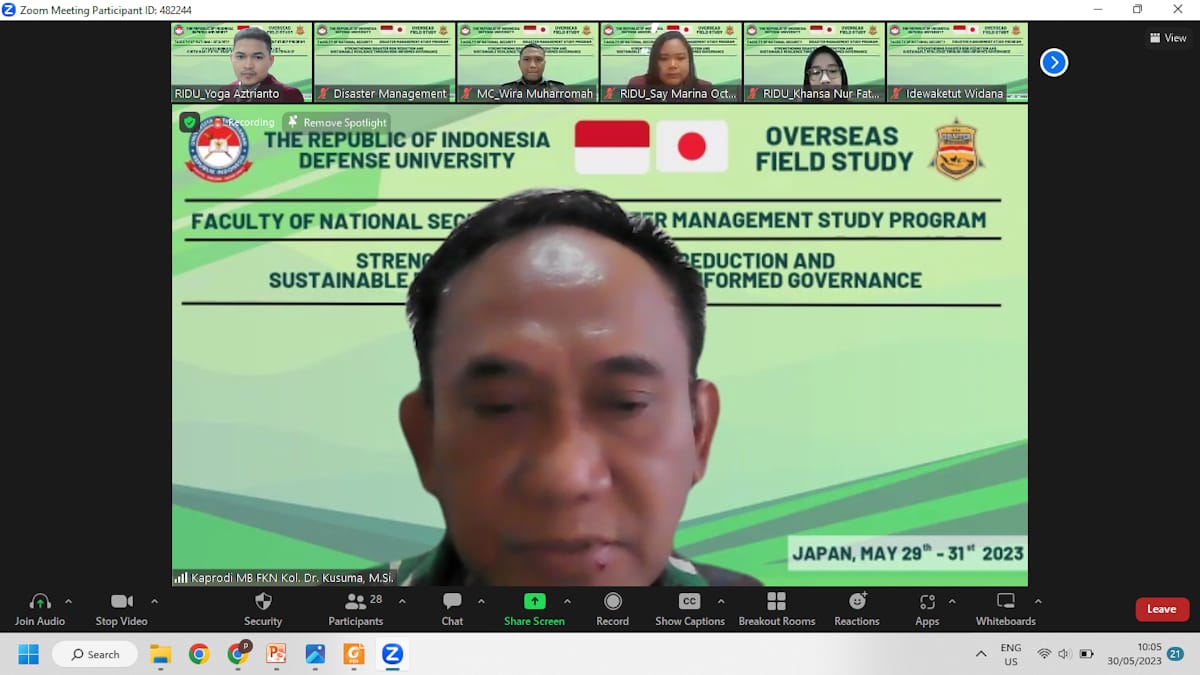The height and width of the screenshot is (675, 1200).
Task: Open the blue Photos app on taskbar
Action: point(315,654)
